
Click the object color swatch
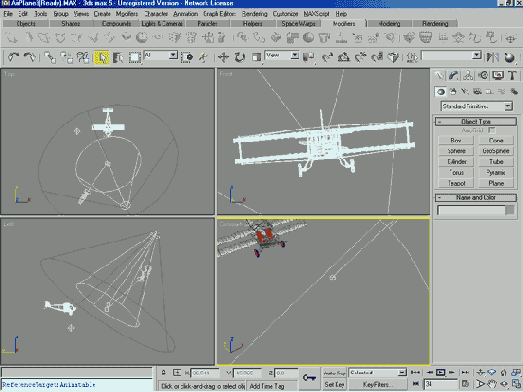pos(510,210)
